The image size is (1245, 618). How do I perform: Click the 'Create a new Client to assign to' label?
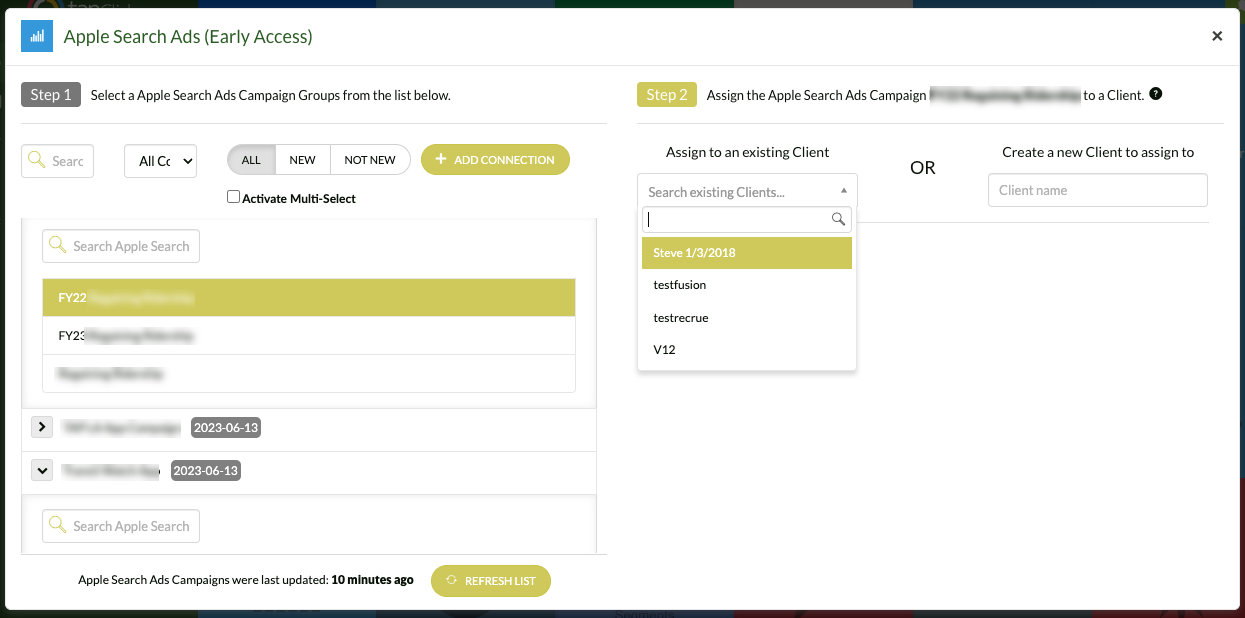pos(1098,152)
